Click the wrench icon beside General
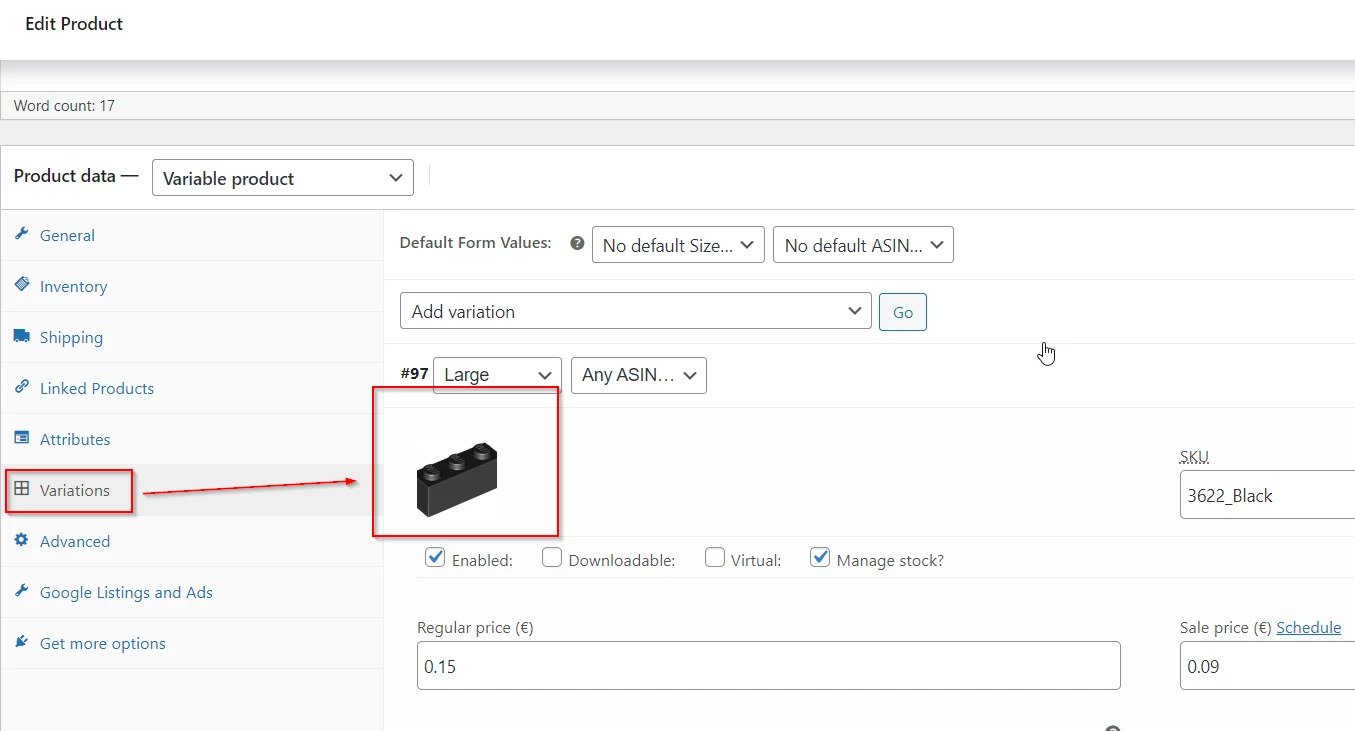The width and height of the screenshot is (1355, 731). click(21, 234)
